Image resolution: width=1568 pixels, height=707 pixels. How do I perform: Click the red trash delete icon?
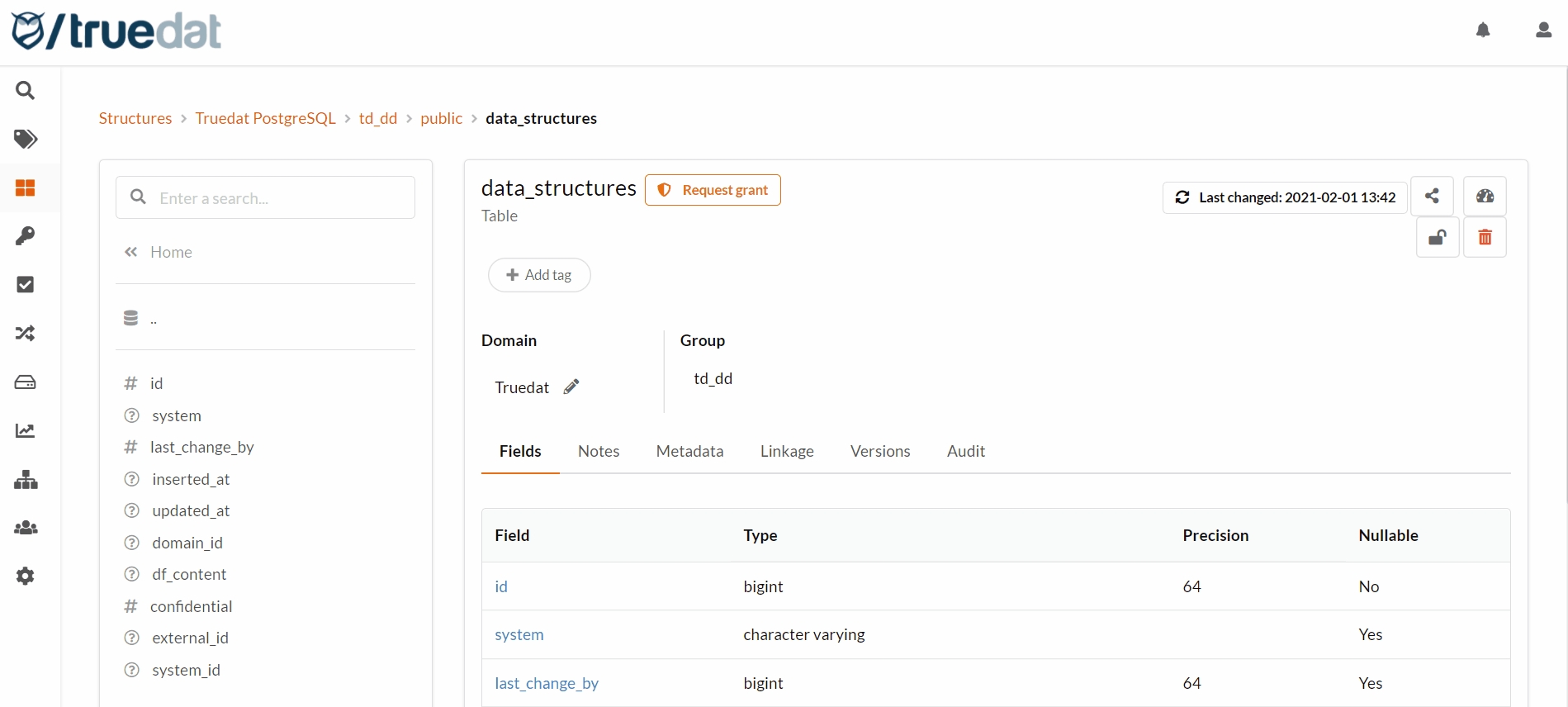tap(1485, 237)
